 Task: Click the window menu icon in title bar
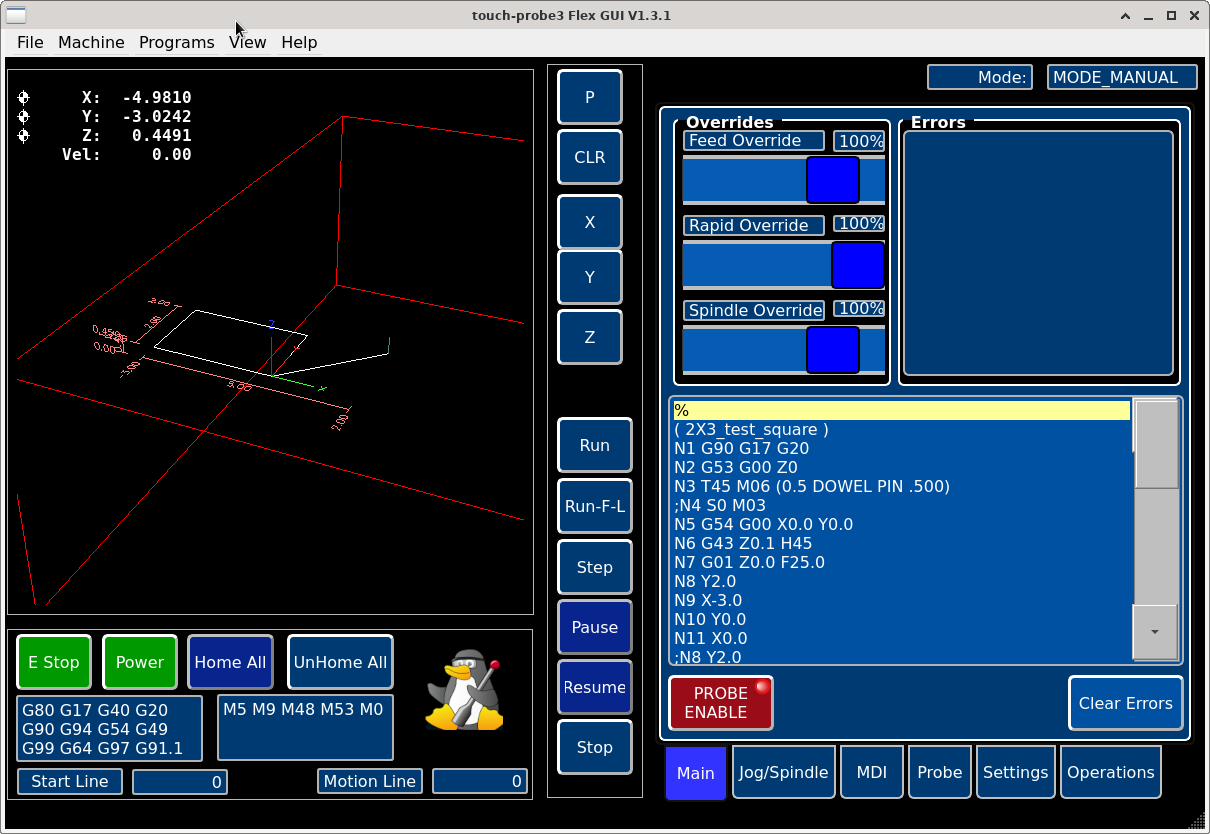[17, 15]
